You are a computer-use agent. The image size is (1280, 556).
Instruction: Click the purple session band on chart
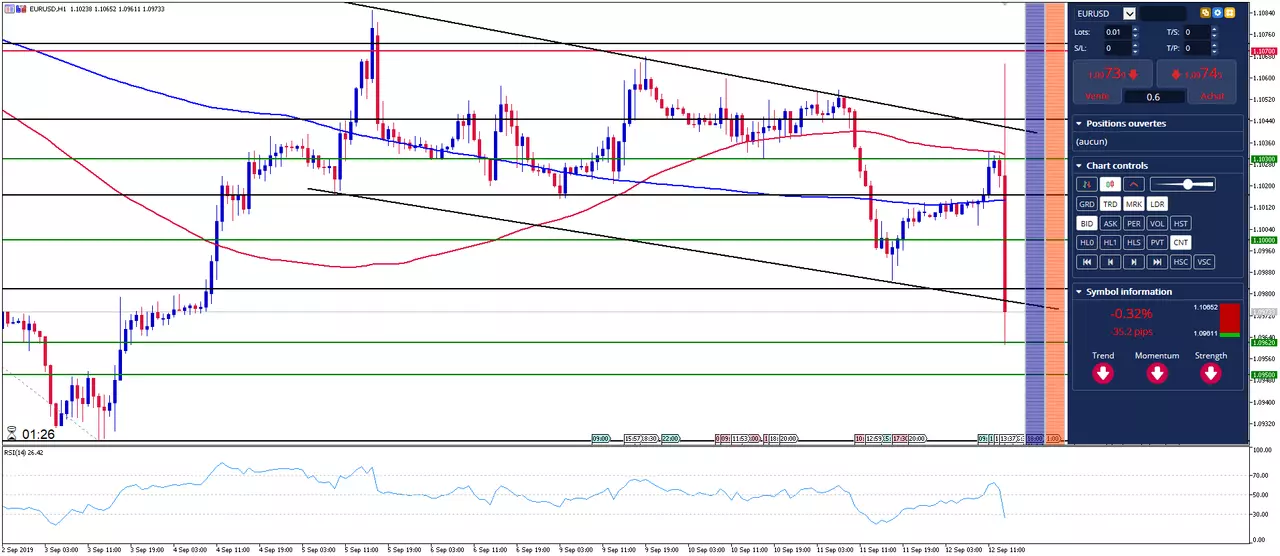(x=1035, y=222)
